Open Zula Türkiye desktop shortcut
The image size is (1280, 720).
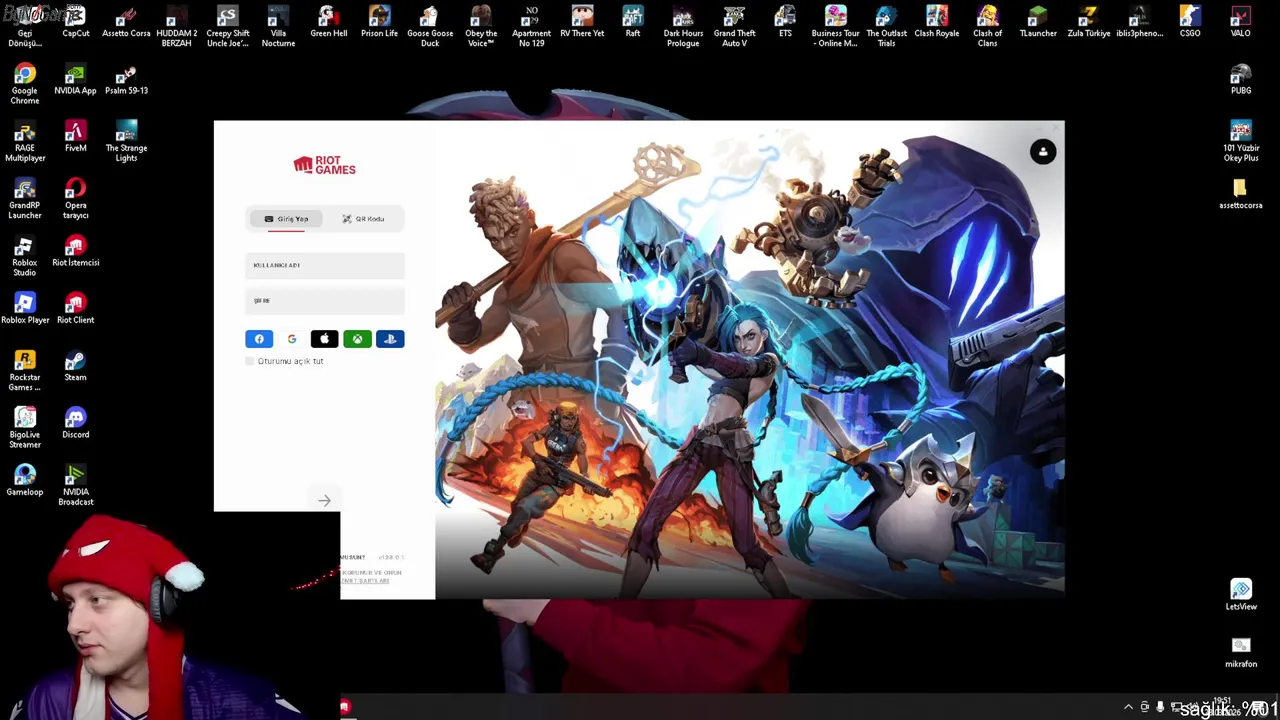coord(1089,22)
